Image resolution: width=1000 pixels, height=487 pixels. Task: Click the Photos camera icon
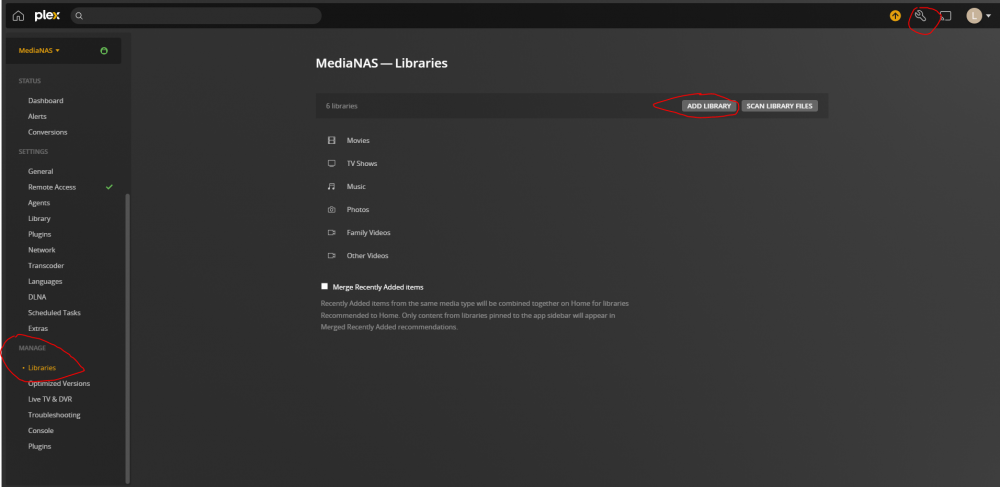pyautogui.click(x=332, y=209)
